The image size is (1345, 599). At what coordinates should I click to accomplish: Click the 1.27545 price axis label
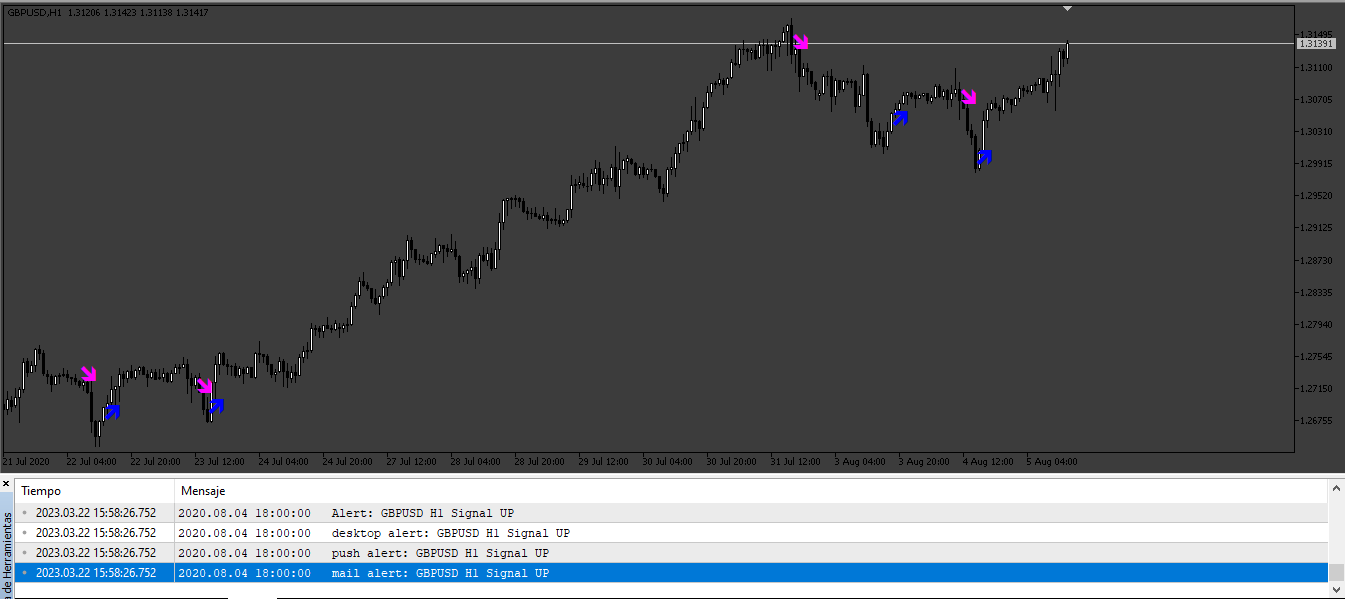pos(1316,356)
